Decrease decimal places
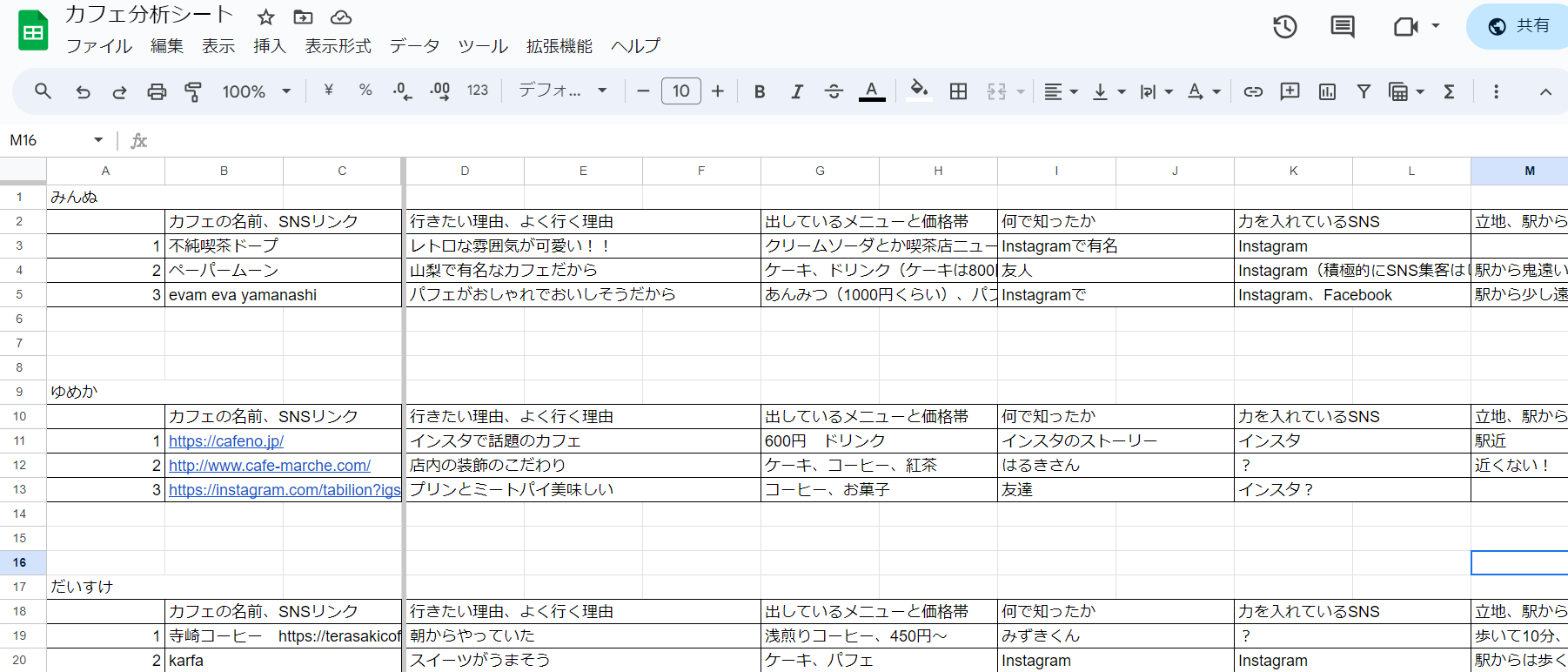 pos(402,91)
